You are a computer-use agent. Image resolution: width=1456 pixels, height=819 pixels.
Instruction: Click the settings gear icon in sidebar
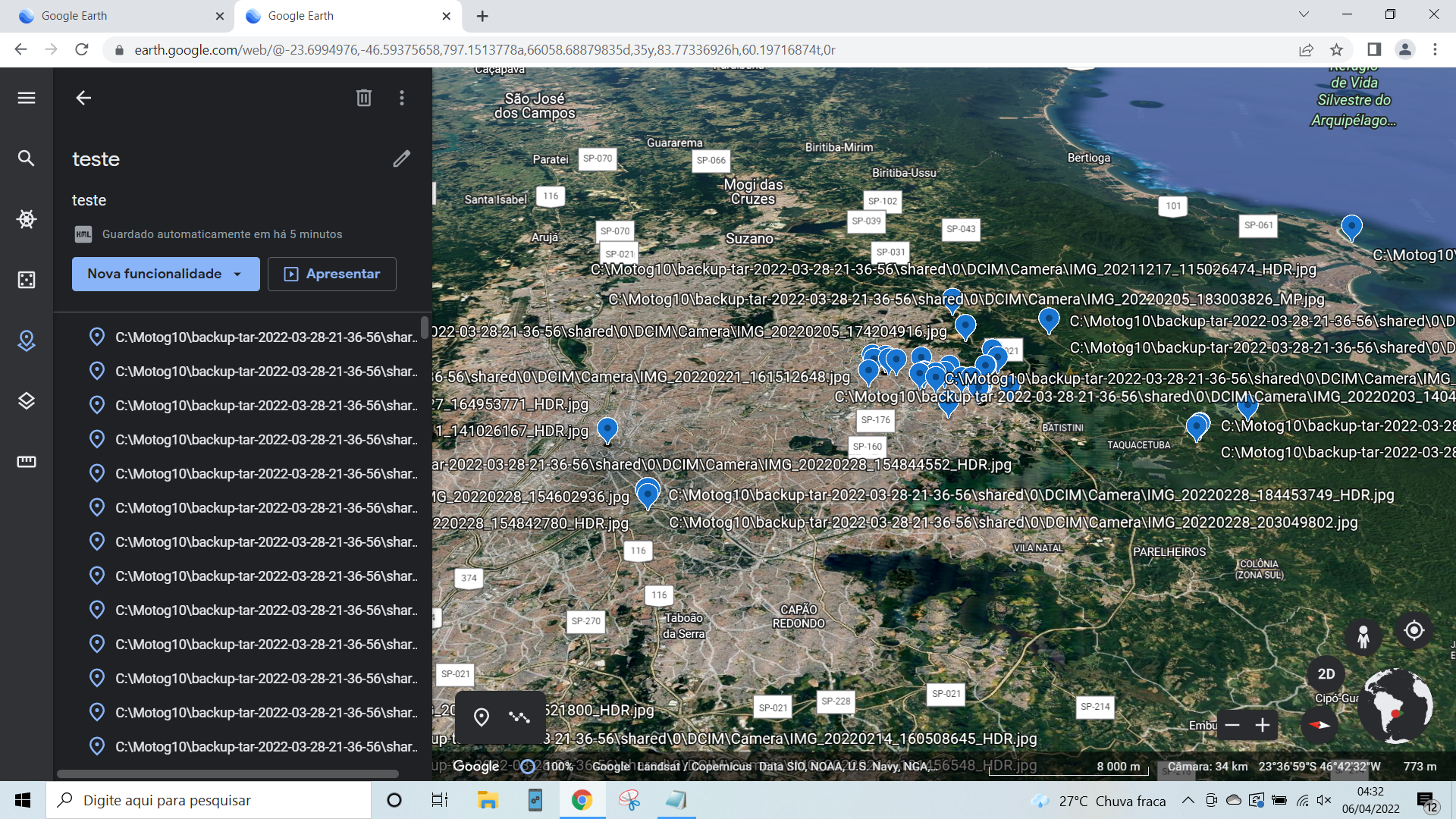coord(27,219)
